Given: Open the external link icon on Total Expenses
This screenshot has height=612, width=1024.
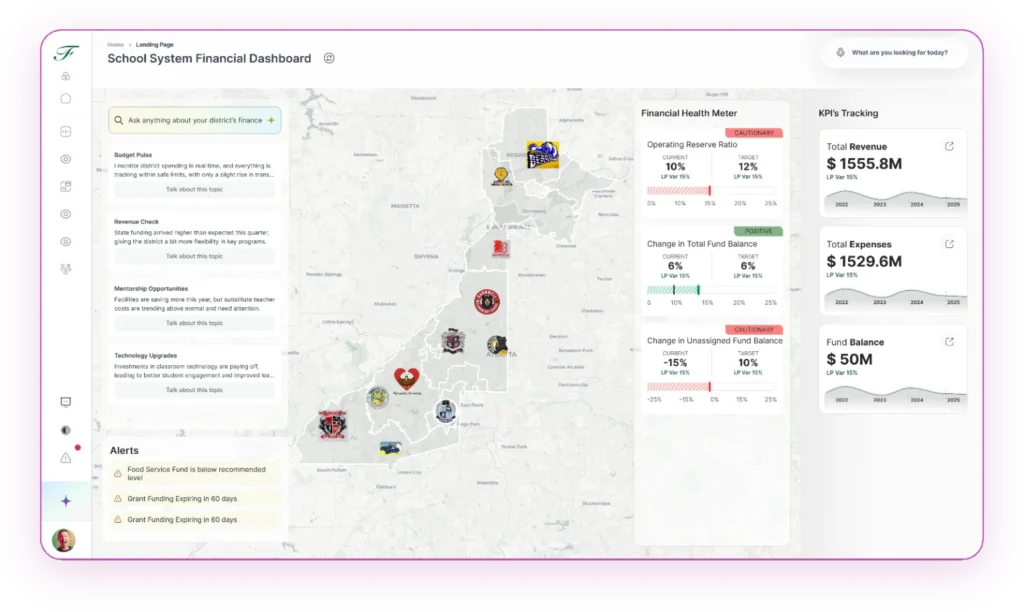Looking at the screenshot, I should point(949,244).
